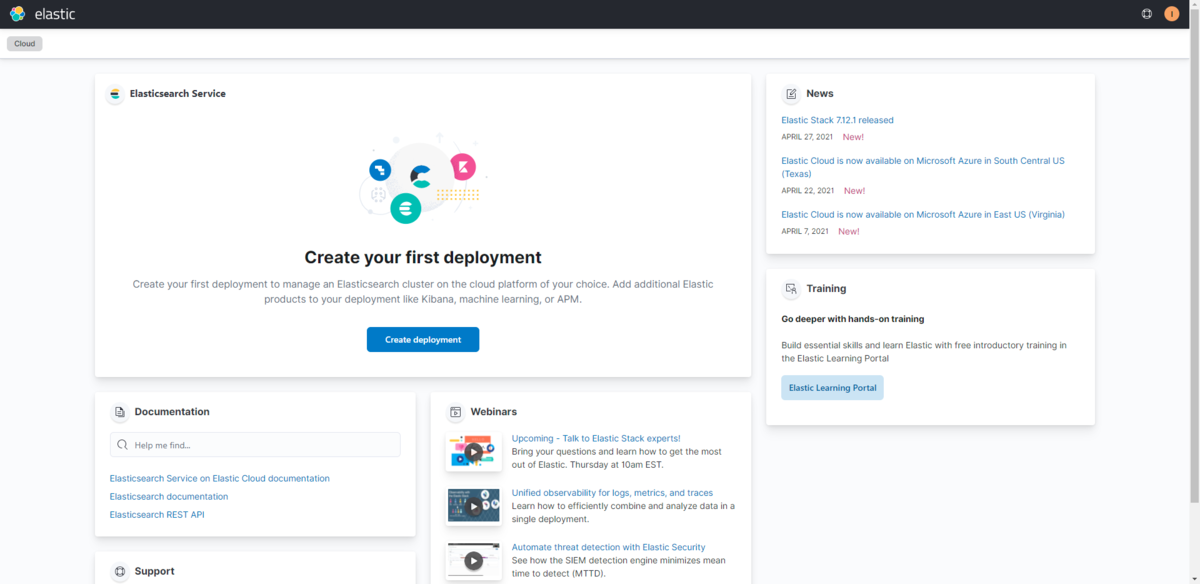Click the Support lifebuoy icon
The image size is (1200, 584).
[120, 572]
